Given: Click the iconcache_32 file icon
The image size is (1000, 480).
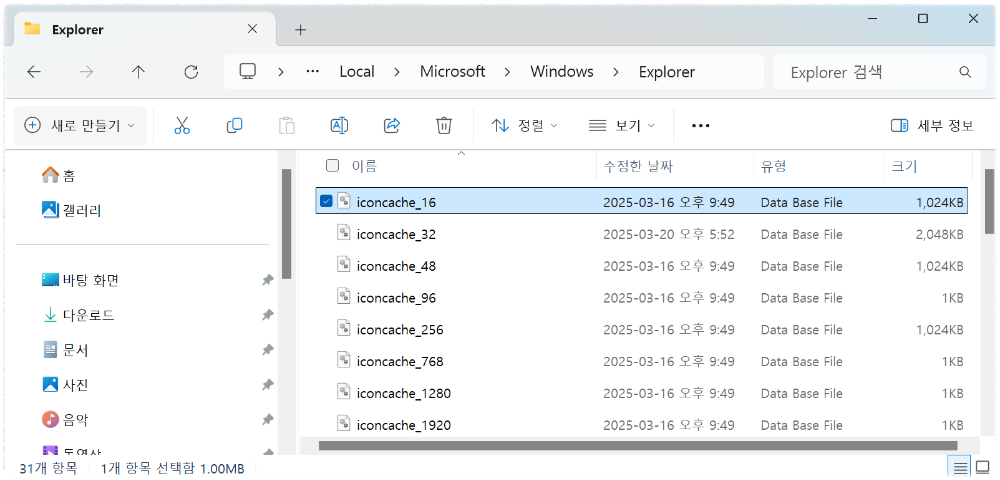Looking at the screenshot, I should pos(344,233).
